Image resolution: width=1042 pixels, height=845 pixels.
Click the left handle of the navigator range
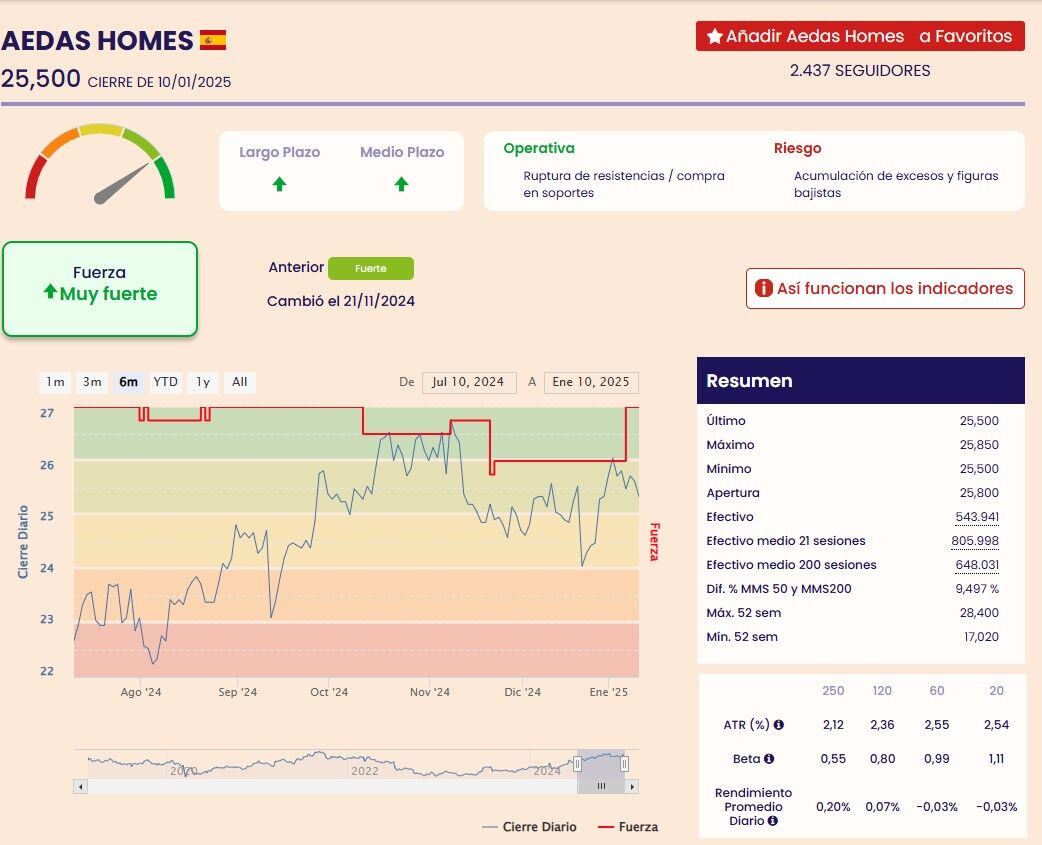click(x=577, y=765)
